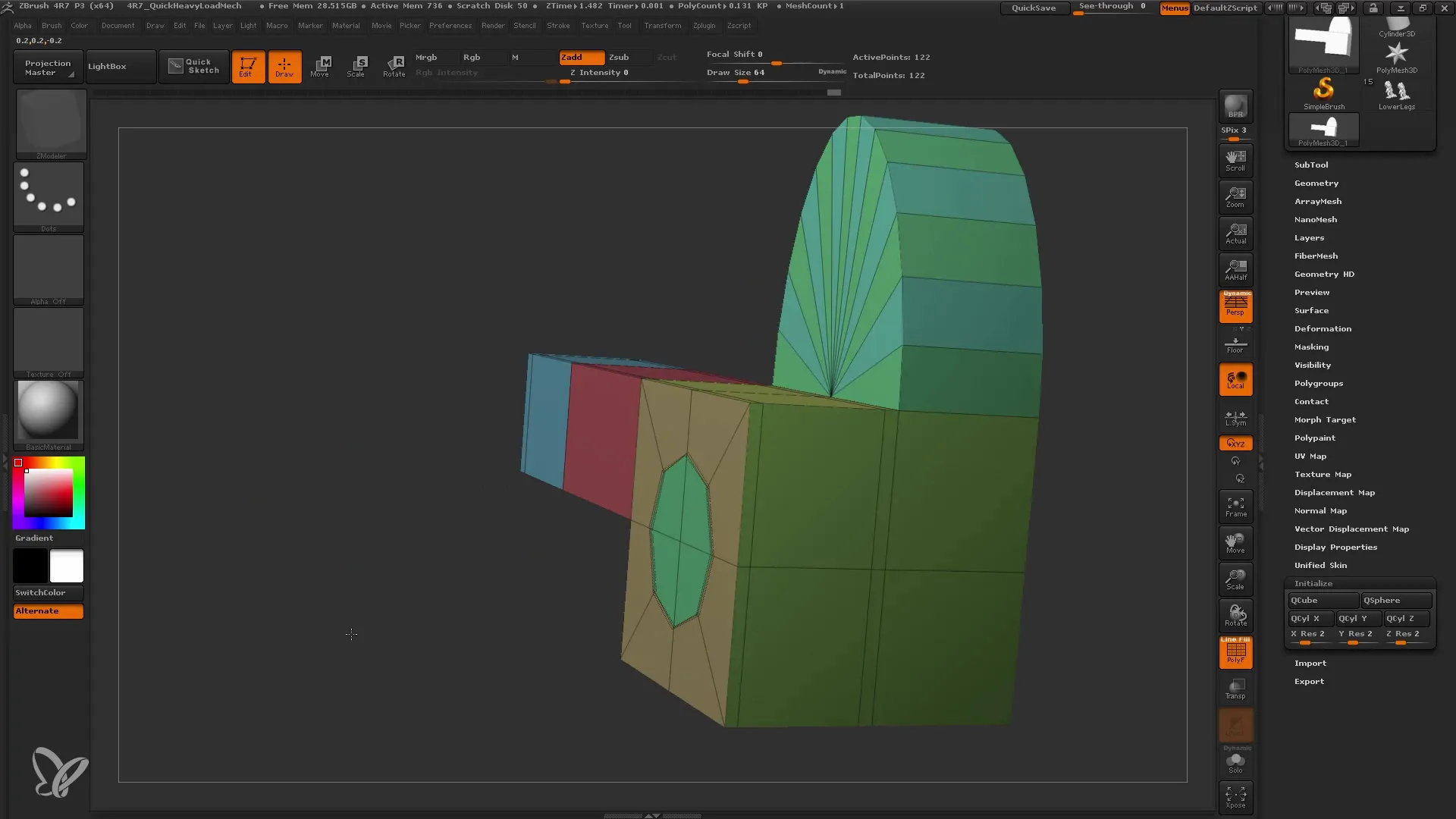
Task: Expand the UV Map section
Action: 1310,456
